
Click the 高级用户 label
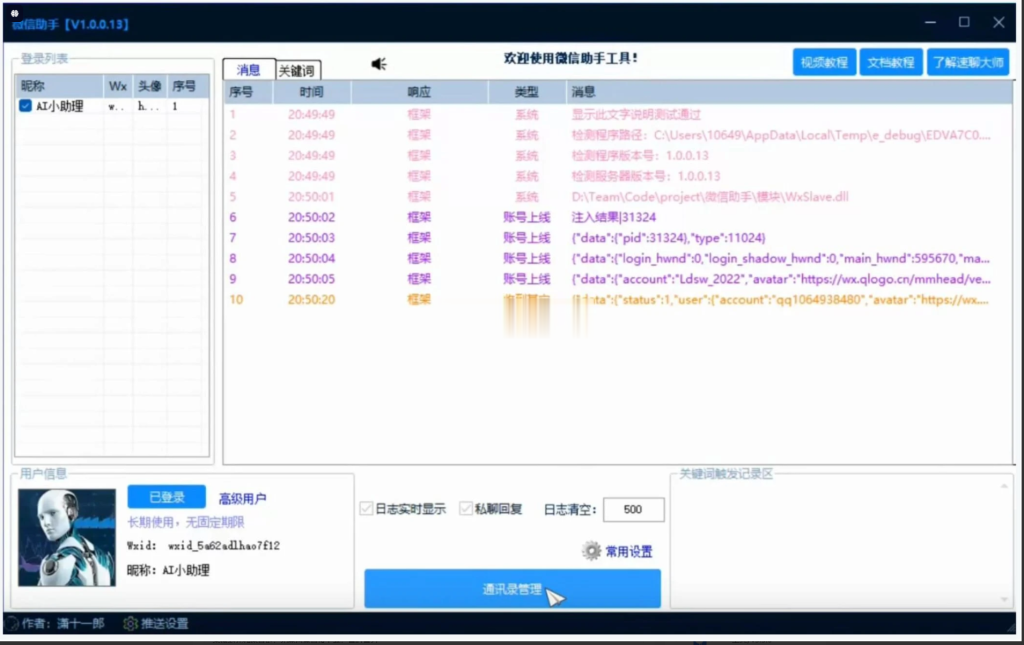(x=242, y=499)
